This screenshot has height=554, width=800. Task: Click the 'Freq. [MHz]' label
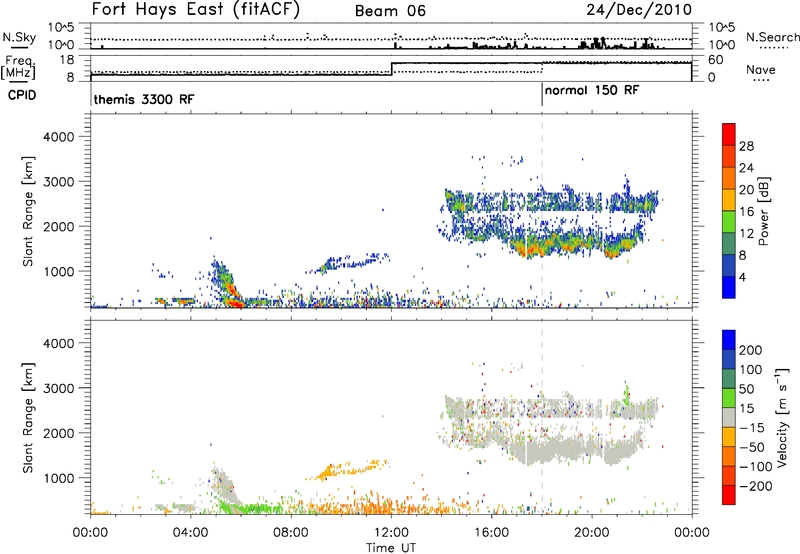coord(18,67)
